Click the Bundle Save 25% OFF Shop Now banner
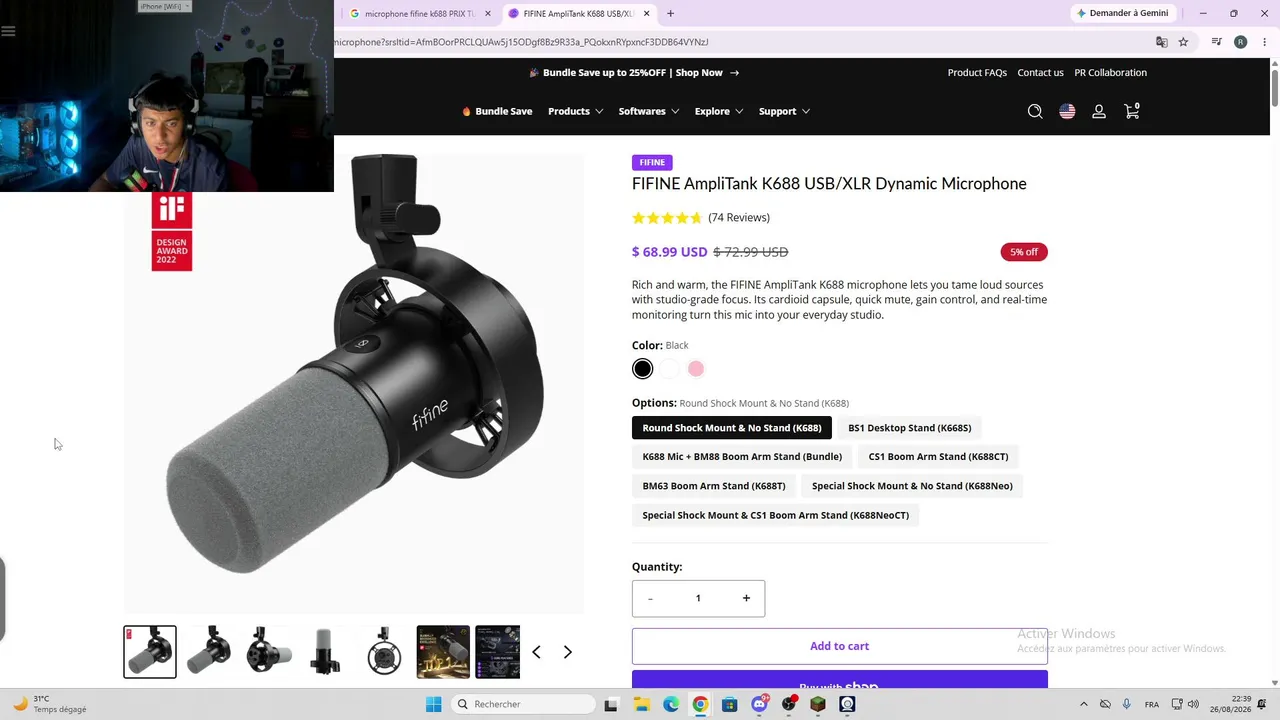The width and height of the screenshot is (1280, 720). (634, 72)
